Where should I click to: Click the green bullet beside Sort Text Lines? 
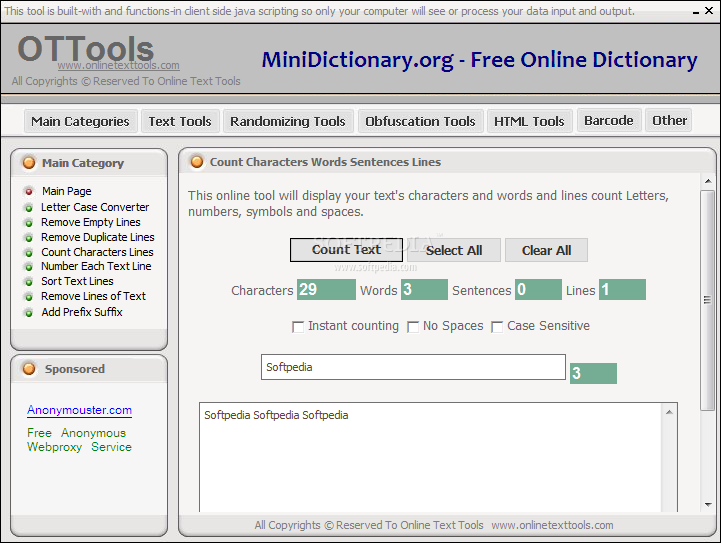click(x=29, y=282)
